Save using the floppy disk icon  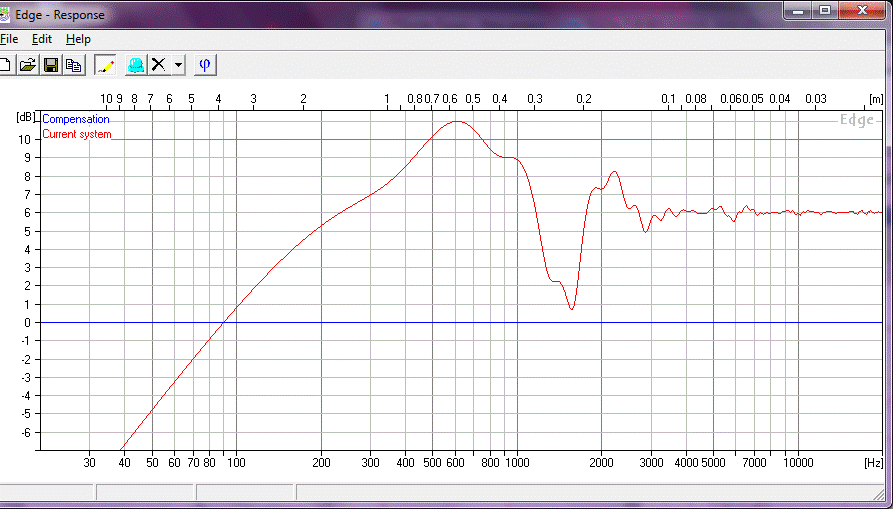(51, 65)
